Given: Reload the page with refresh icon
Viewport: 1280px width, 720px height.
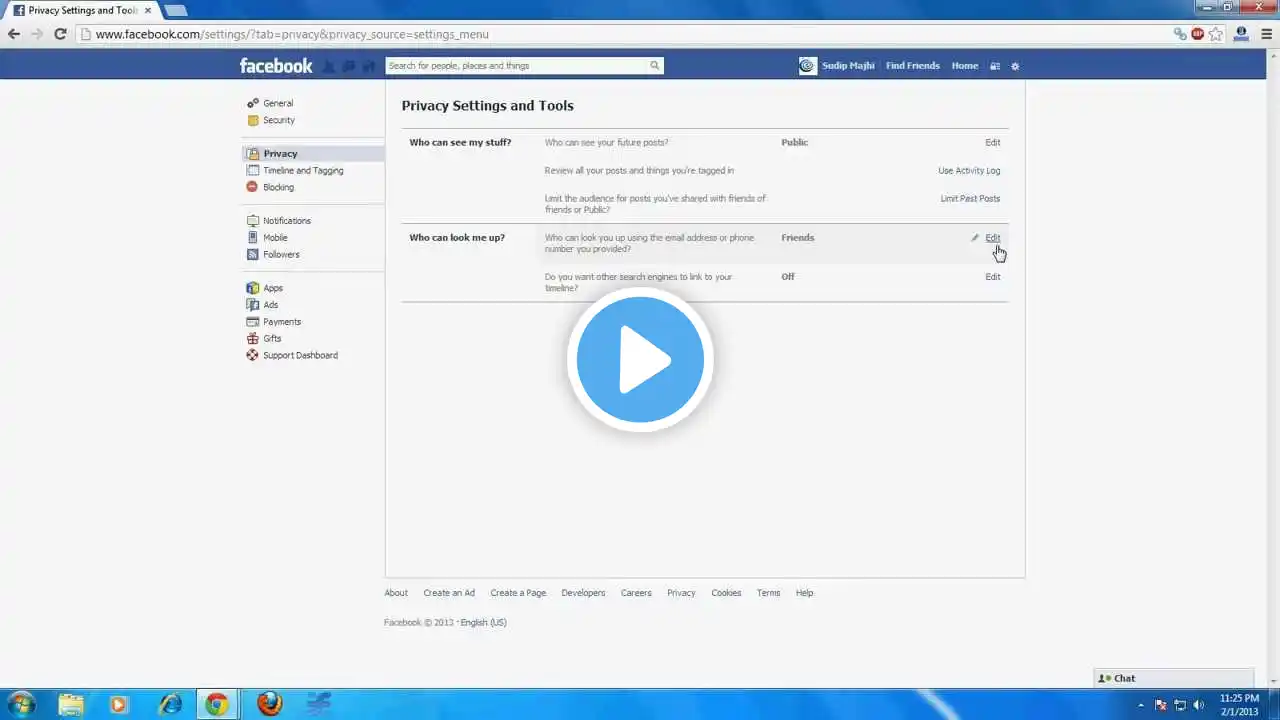Looking at the screenshot, I should [x=60, y=34].
